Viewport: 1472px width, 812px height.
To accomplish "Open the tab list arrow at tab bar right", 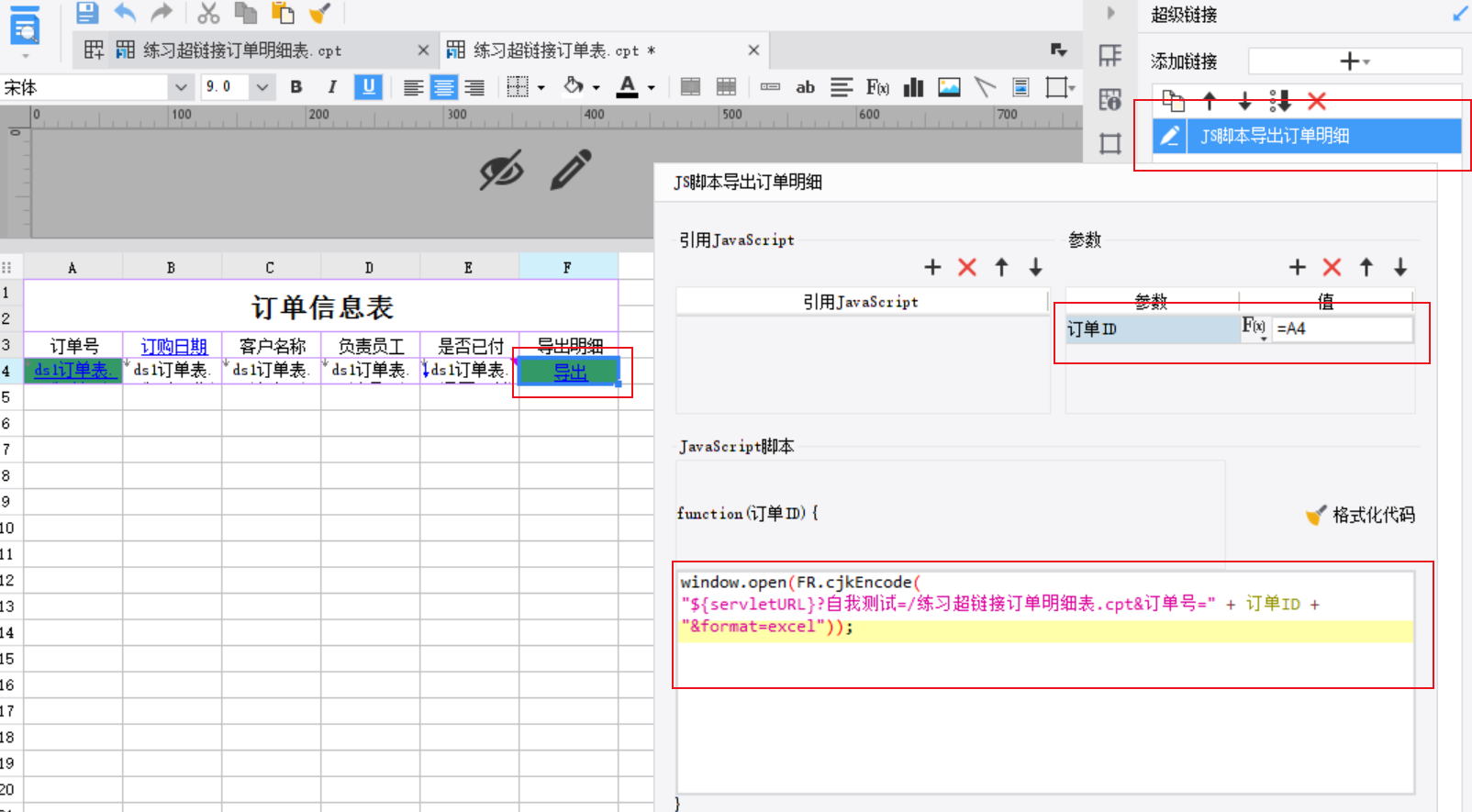I will [x=1059, y=50].
